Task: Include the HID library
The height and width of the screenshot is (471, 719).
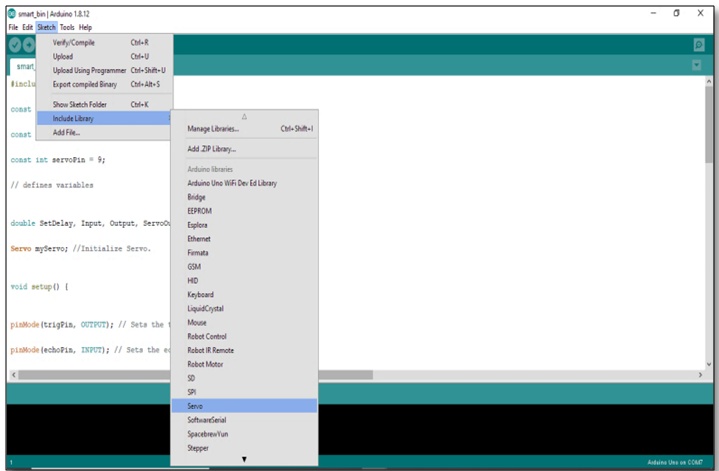Action: pos(244,281)
